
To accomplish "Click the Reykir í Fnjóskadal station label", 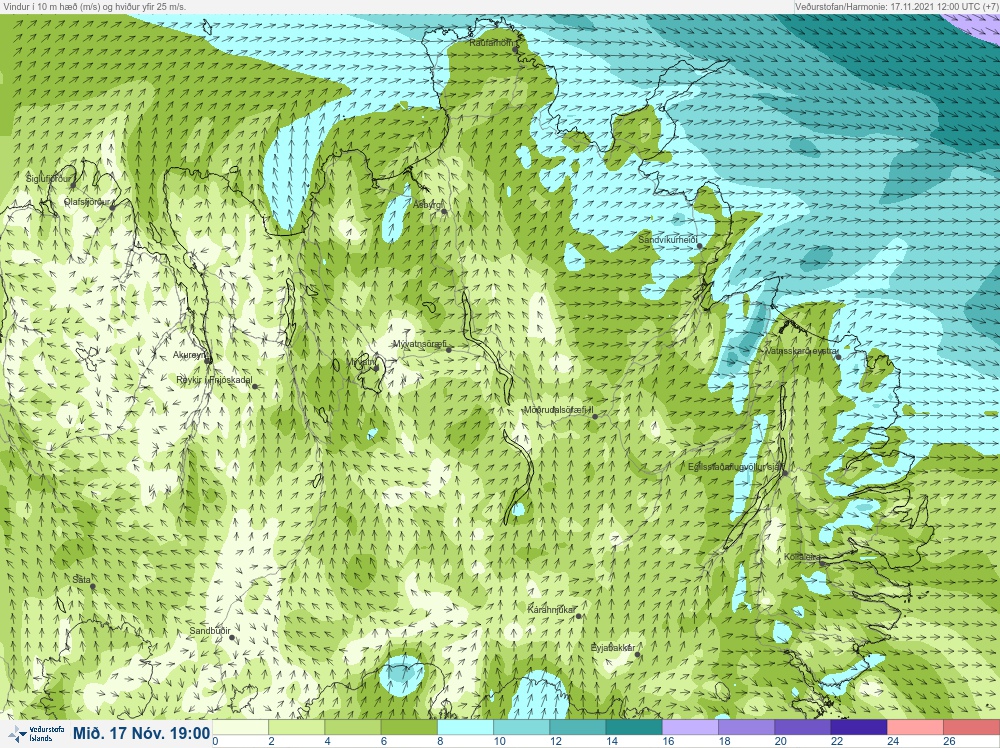I will pyautogui.click(x=214, y=380).
